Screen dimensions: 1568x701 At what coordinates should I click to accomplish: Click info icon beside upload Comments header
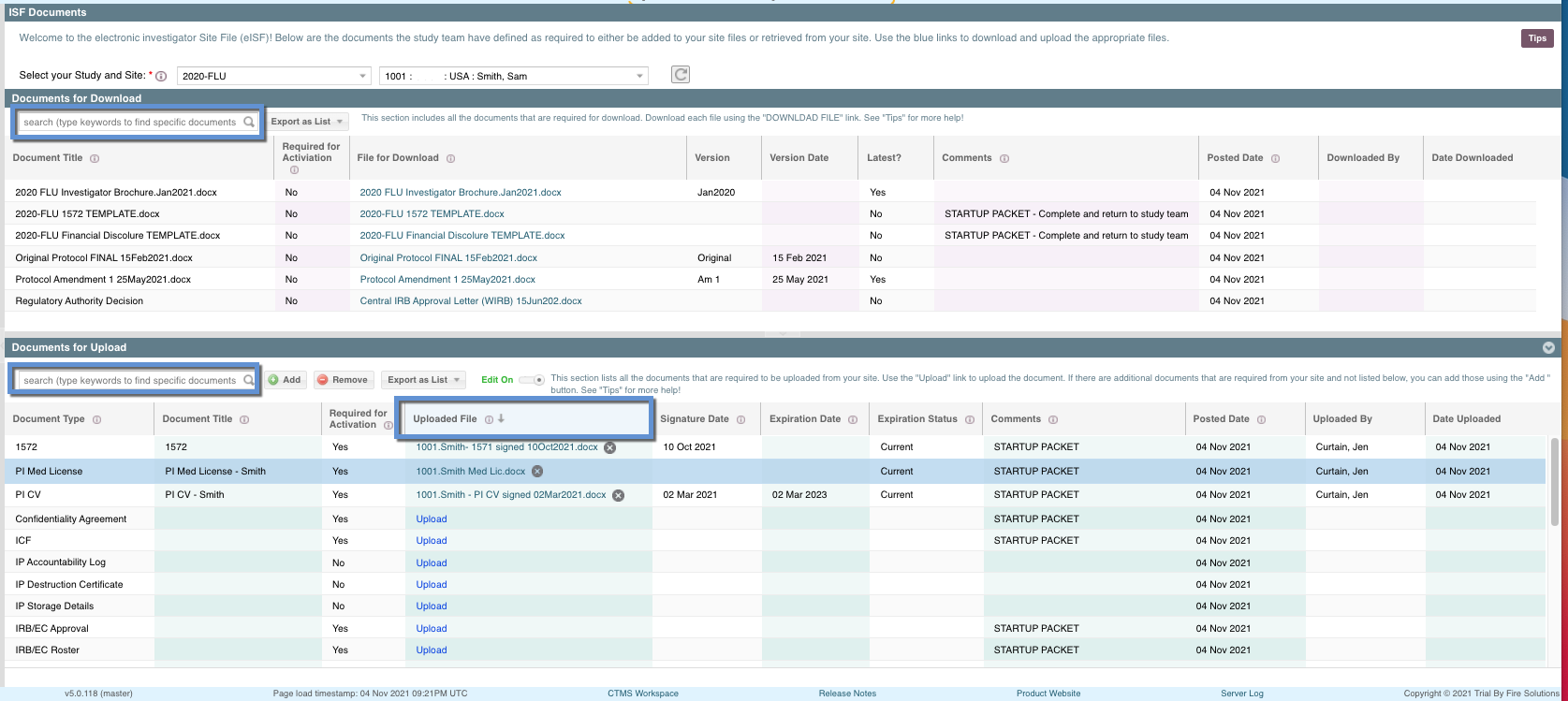point(1053,419)
